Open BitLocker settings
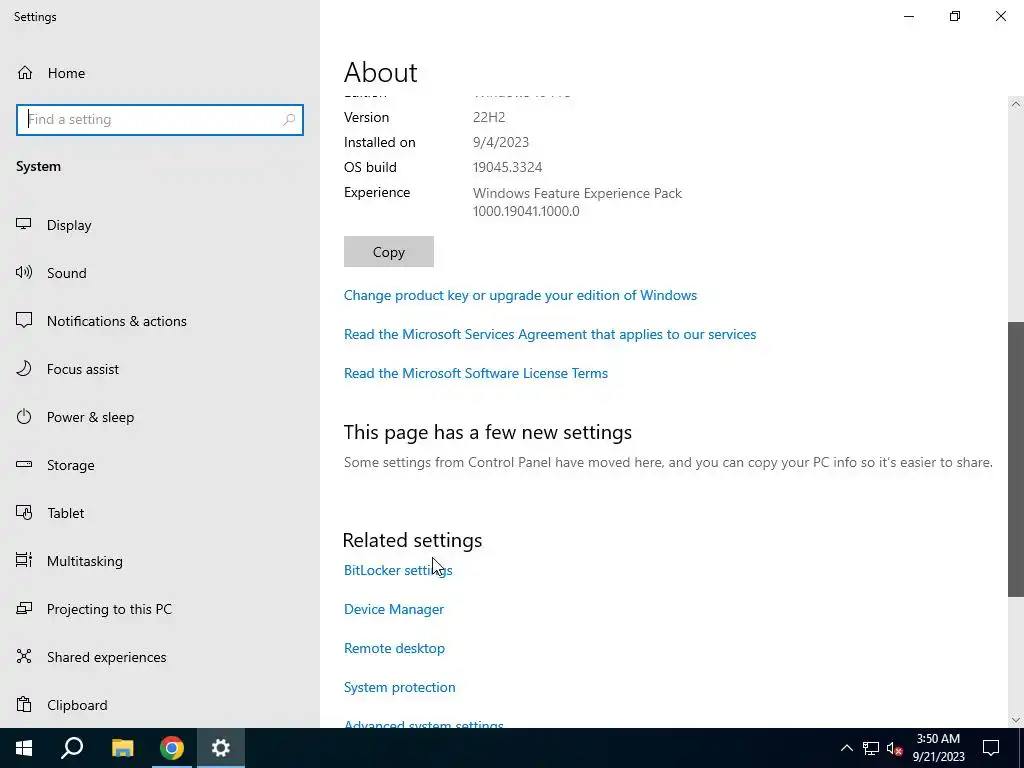 pos(398,570)
